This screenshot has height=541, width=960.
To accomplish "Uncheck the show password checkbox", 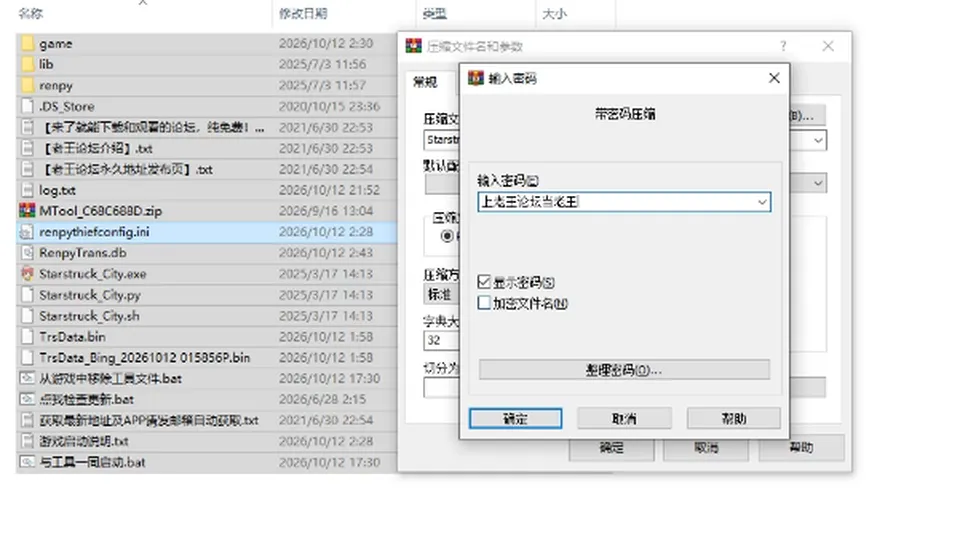I will tap(484, 282).
